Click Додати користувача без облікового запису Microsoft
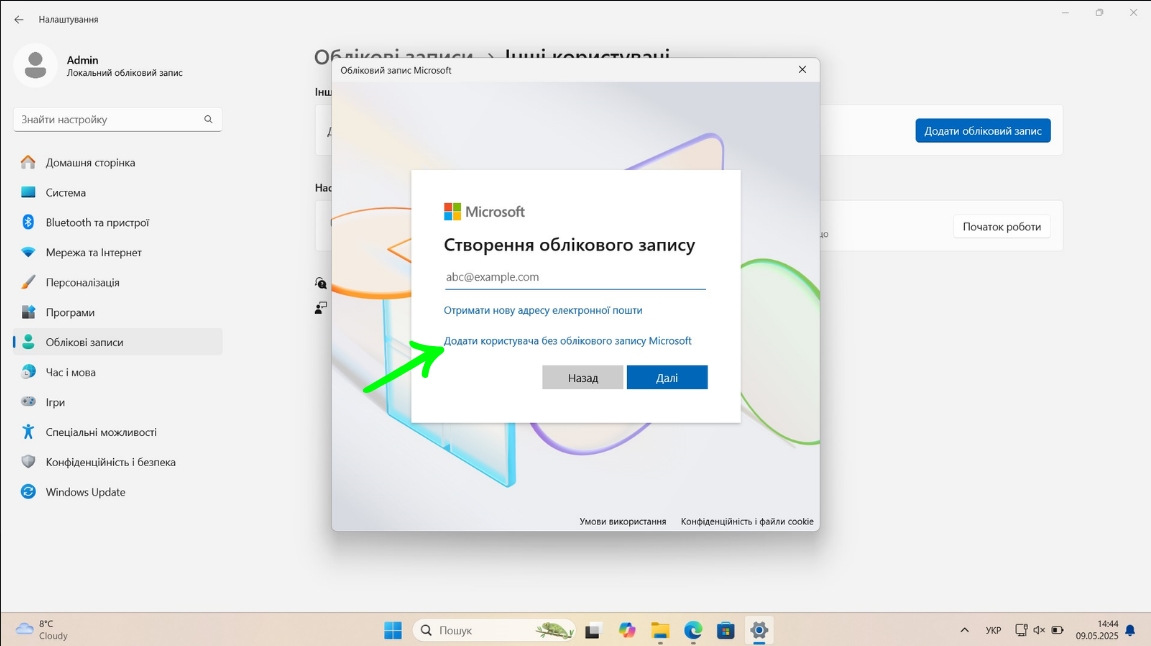The height and width of the screenshot is (646, 1151). (x=567, y=341)
